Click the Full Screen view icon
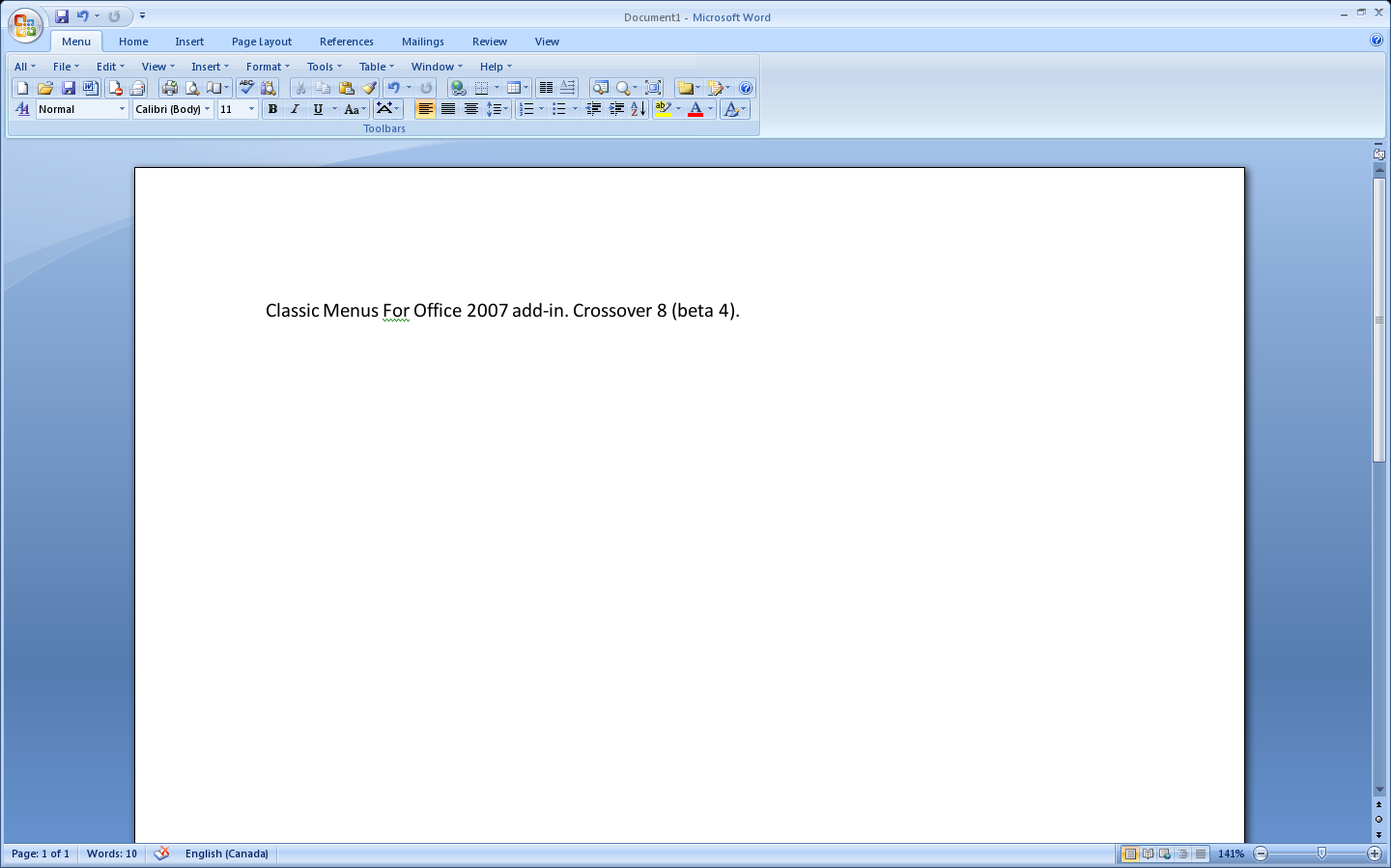Screen dimensions: 1391x868 point(653,88)
